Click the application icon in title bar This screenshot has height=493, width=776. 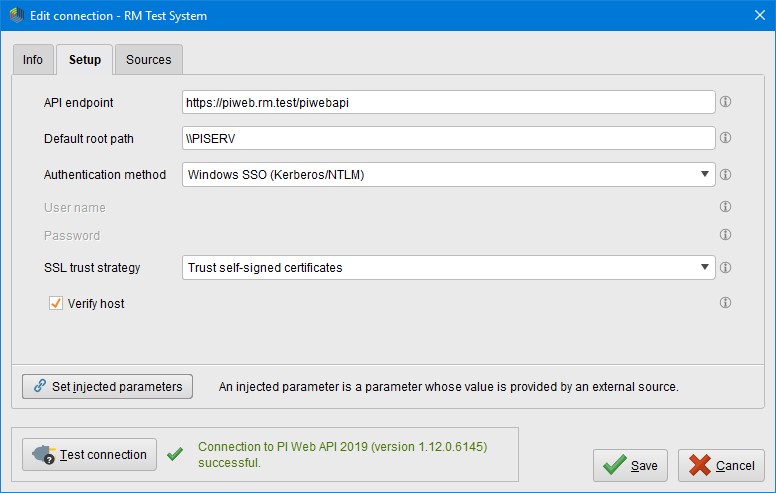(15, 16)
